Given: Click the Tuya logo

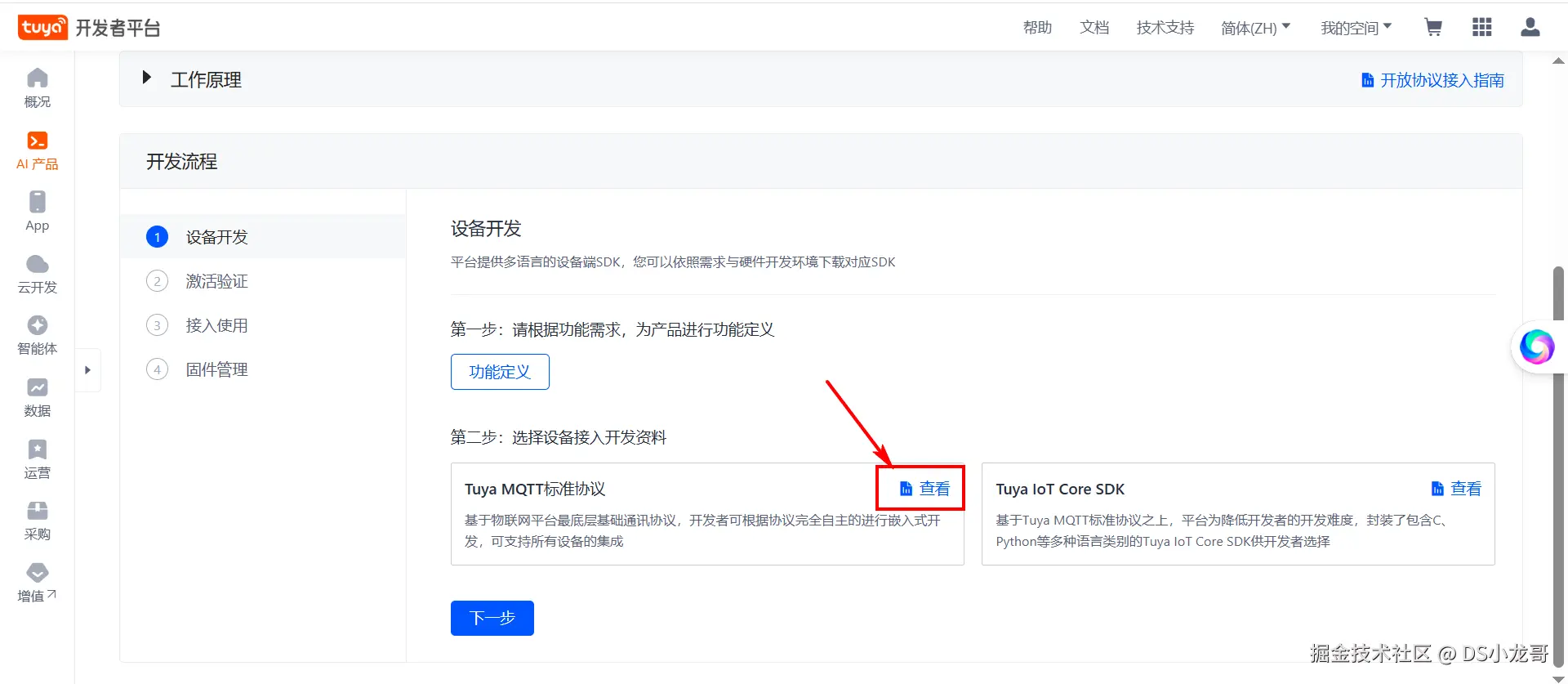Looking at the screenshot, I should pyautogui.click(x=42, y=28).
